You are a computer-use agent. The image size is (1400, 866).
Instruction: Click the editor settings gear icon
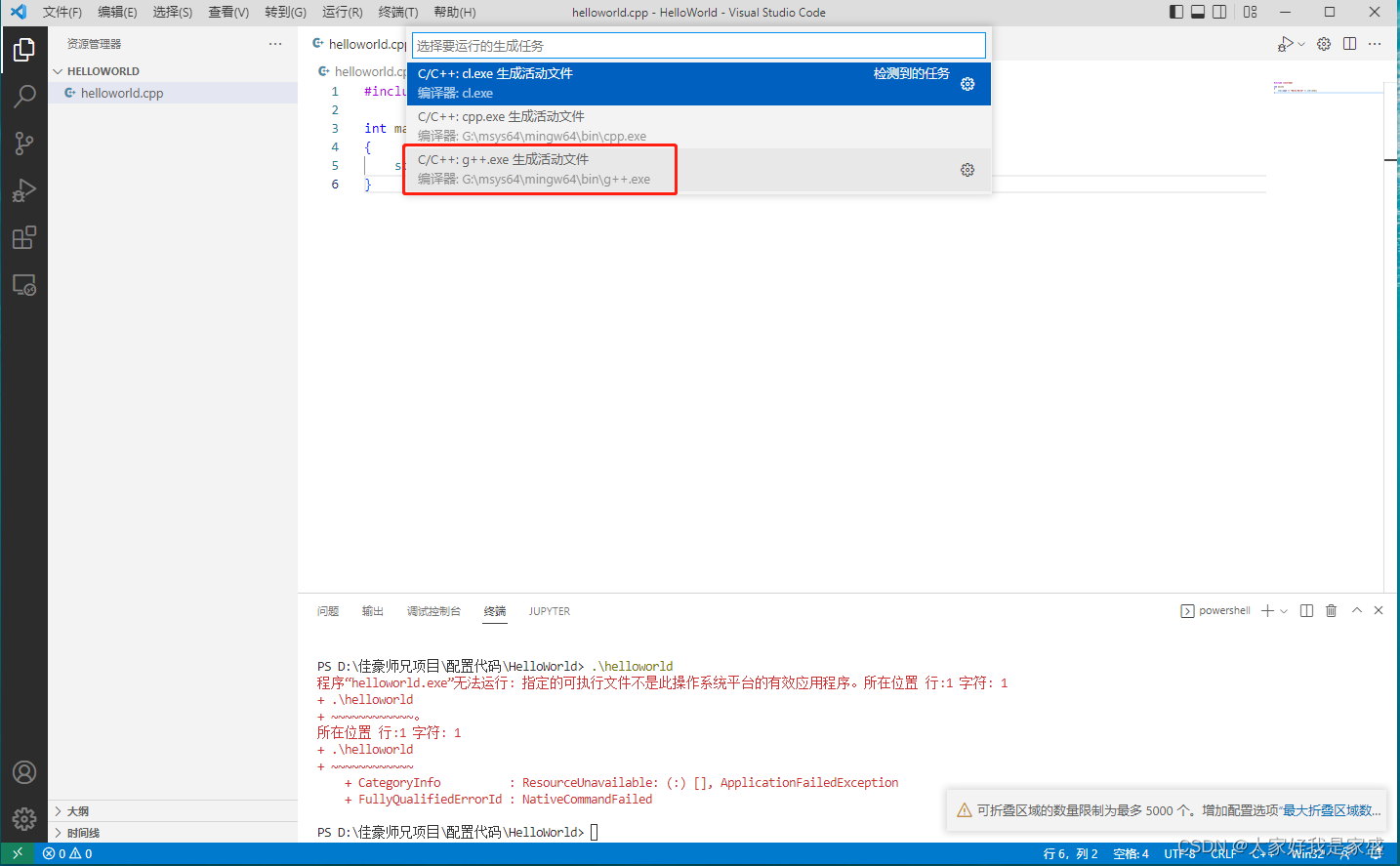point(1324,44)
